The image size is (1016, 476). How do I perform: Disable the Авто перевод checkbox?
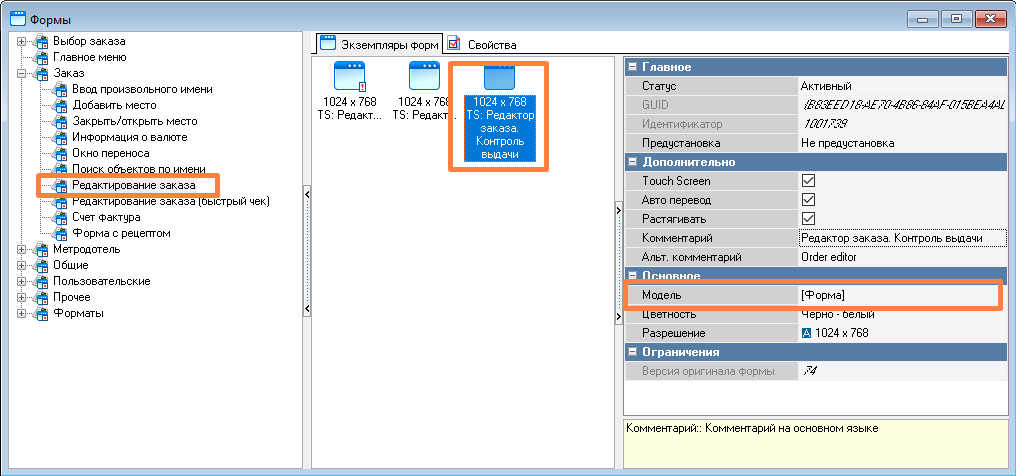click(809, 200)
